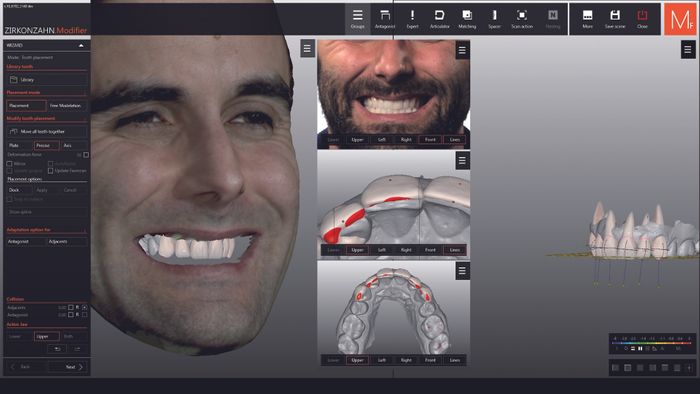Image resolution: width=700 pixels, height=394 pixels.
Task: Click the undo arrow in the wizard
Action: tap(57, 348)
